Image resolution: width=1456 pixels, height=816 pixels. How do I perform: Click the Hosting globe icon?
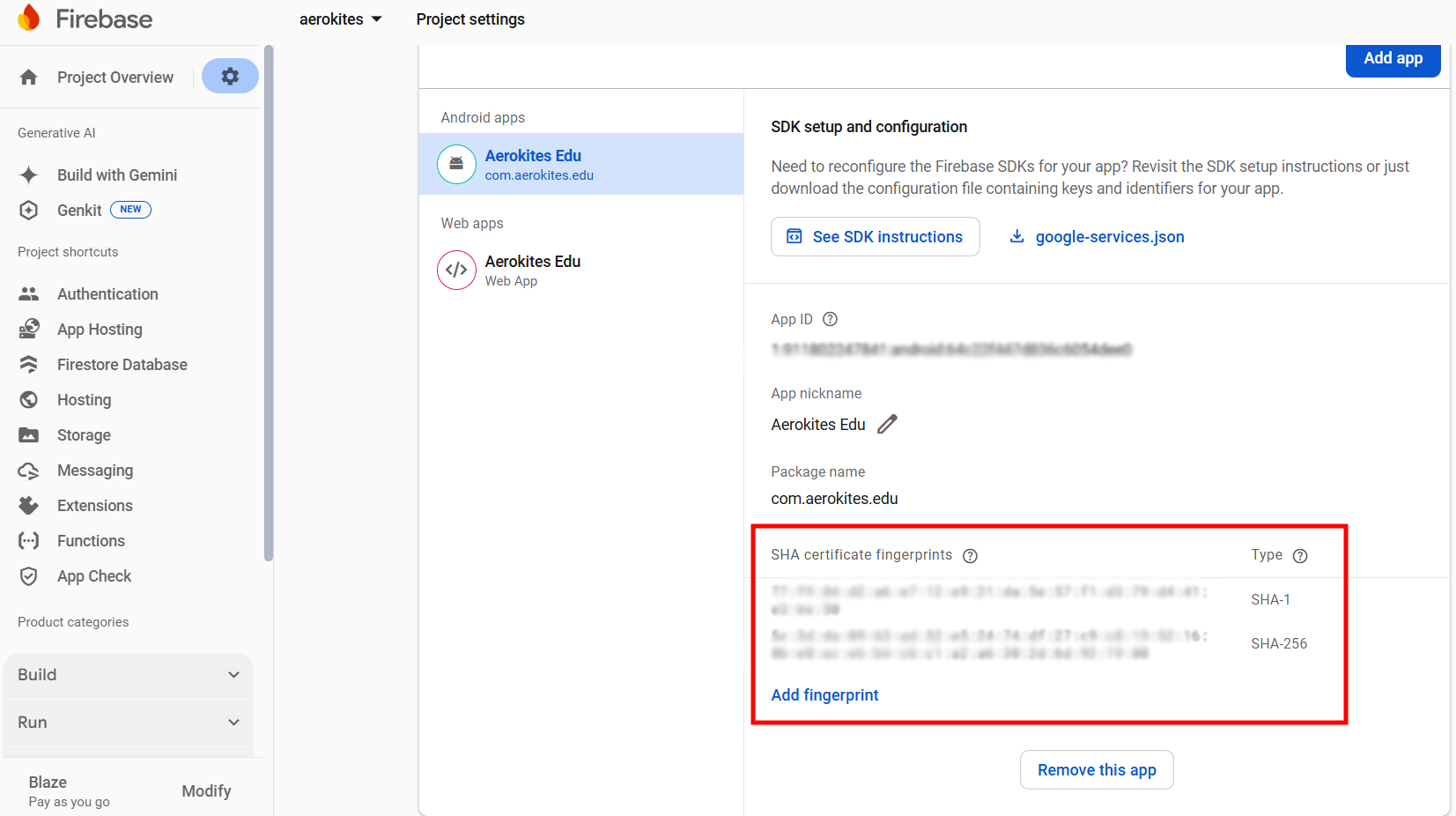pyautogui.click(x=29, y=399)
